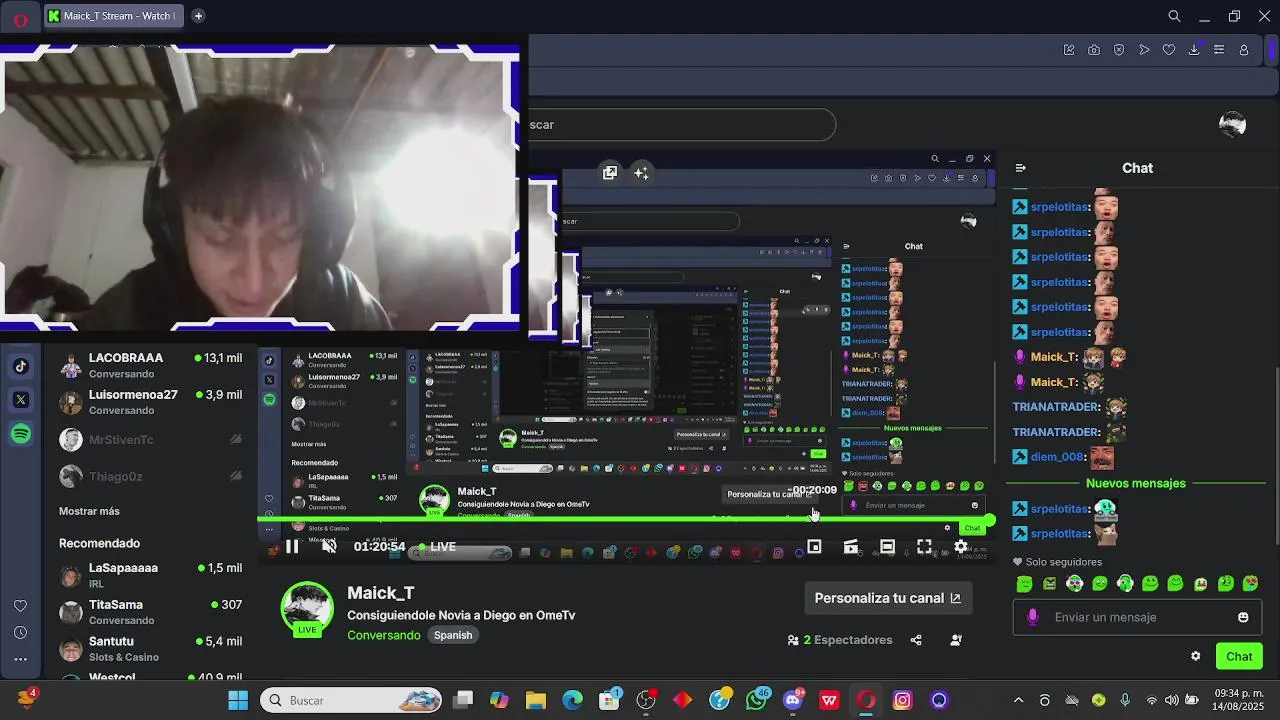Open clip creation clapperboard icon
This screenshot has width=1280, height=720.
pos(851,546)
